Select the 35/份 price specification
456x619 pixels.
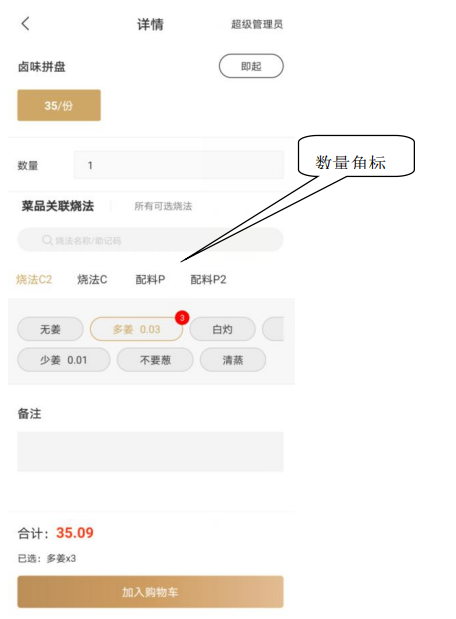pyautogui.click(x=59, y=105)
